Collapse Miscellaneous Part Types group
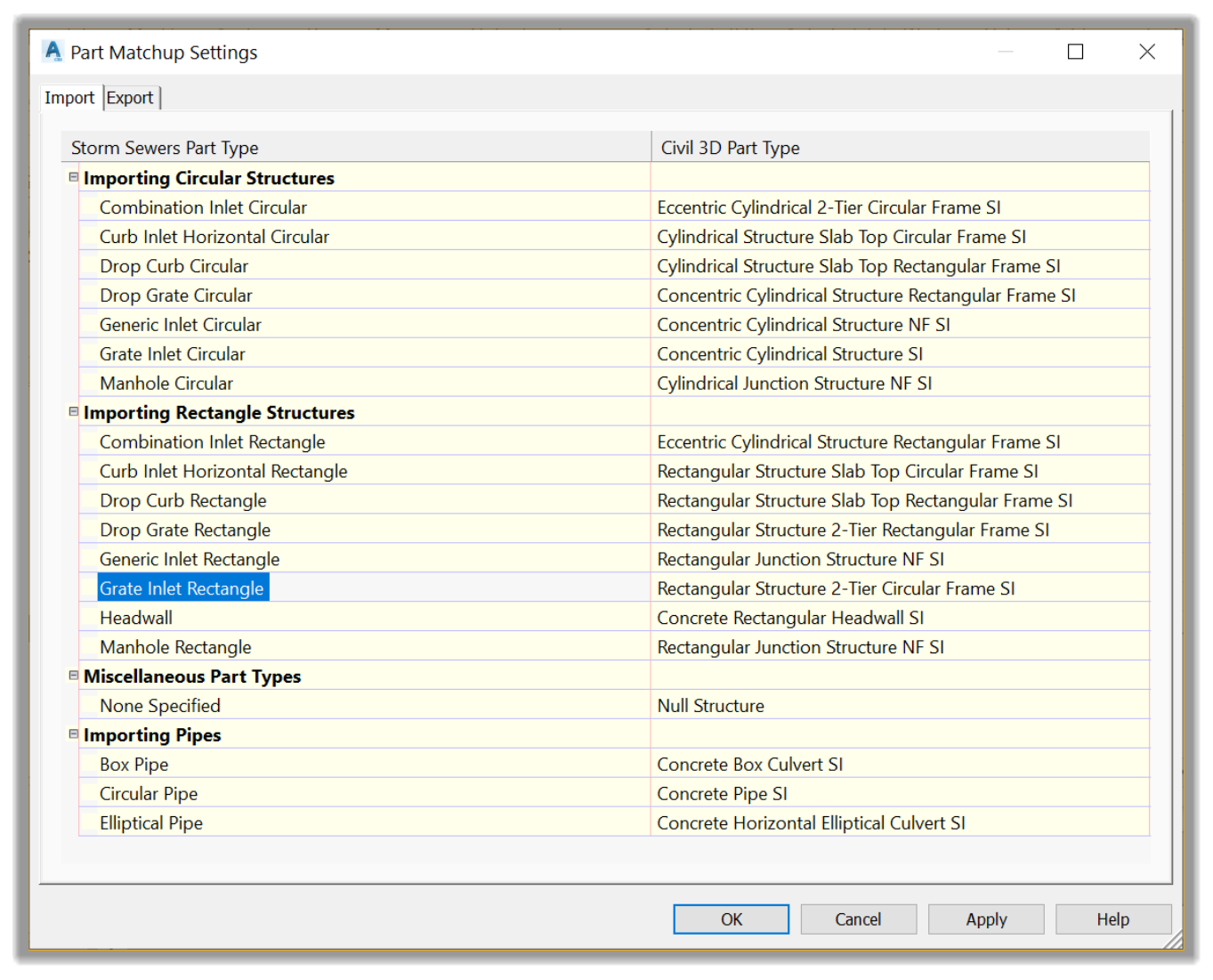Image resolution: width=1213 pixels, height=980 pixels. point(74,676)
